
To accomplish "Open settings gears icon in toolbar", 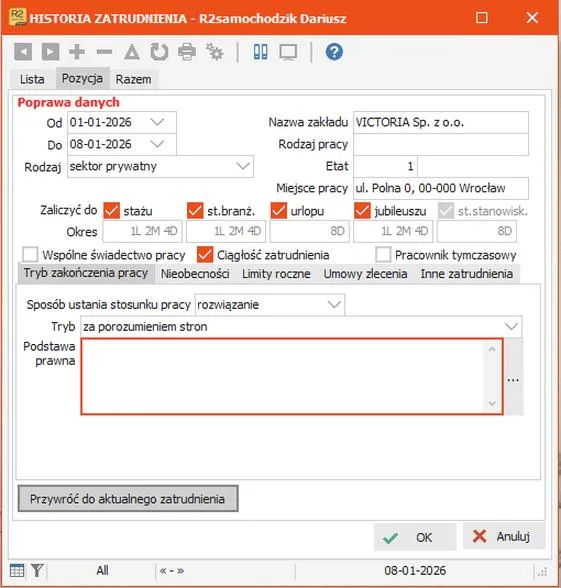I will tap(214, 52).
